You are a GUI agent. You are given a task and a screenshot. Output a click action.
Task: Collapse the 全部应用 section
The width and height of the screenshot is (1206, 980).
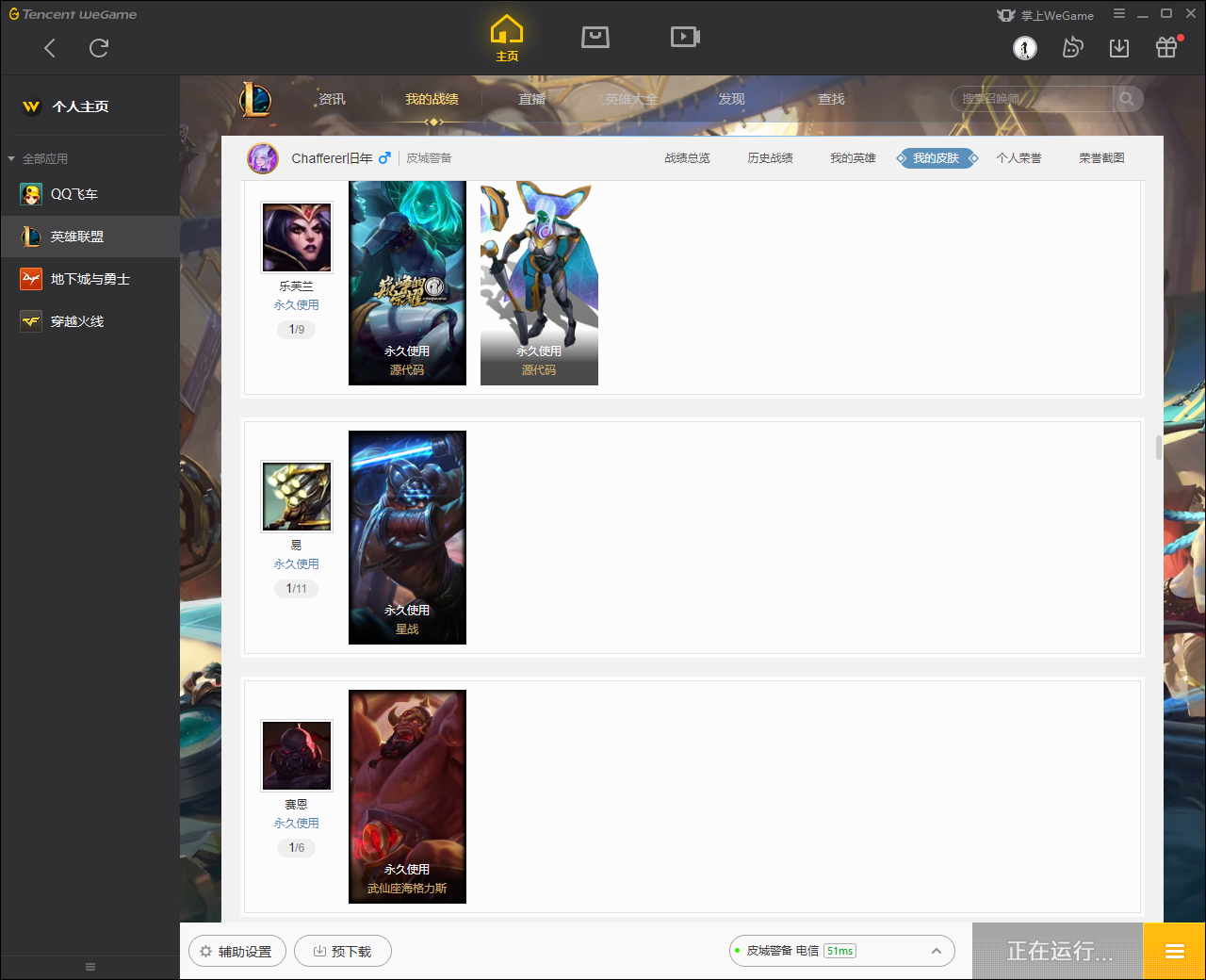(x=11, y=159)
